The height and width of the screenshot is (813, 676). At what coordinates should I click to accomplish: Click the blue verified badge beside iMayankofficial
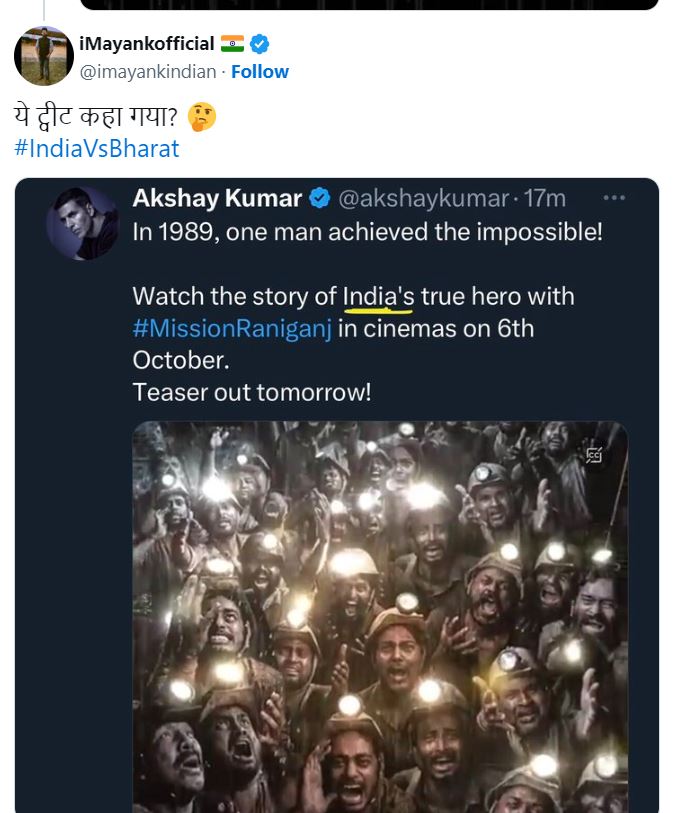pos(260,44)
